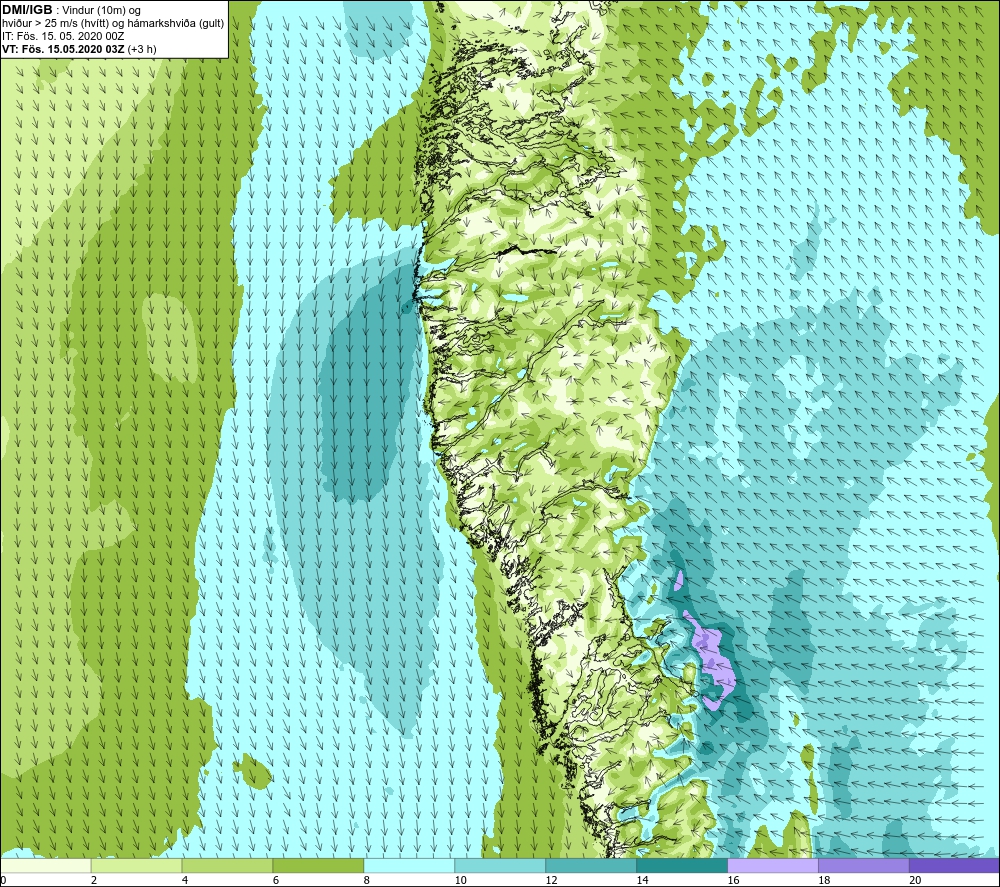Click the legend scale label '0'
The height and width of the screenshot is (887, 1000).
click(3, 880)
